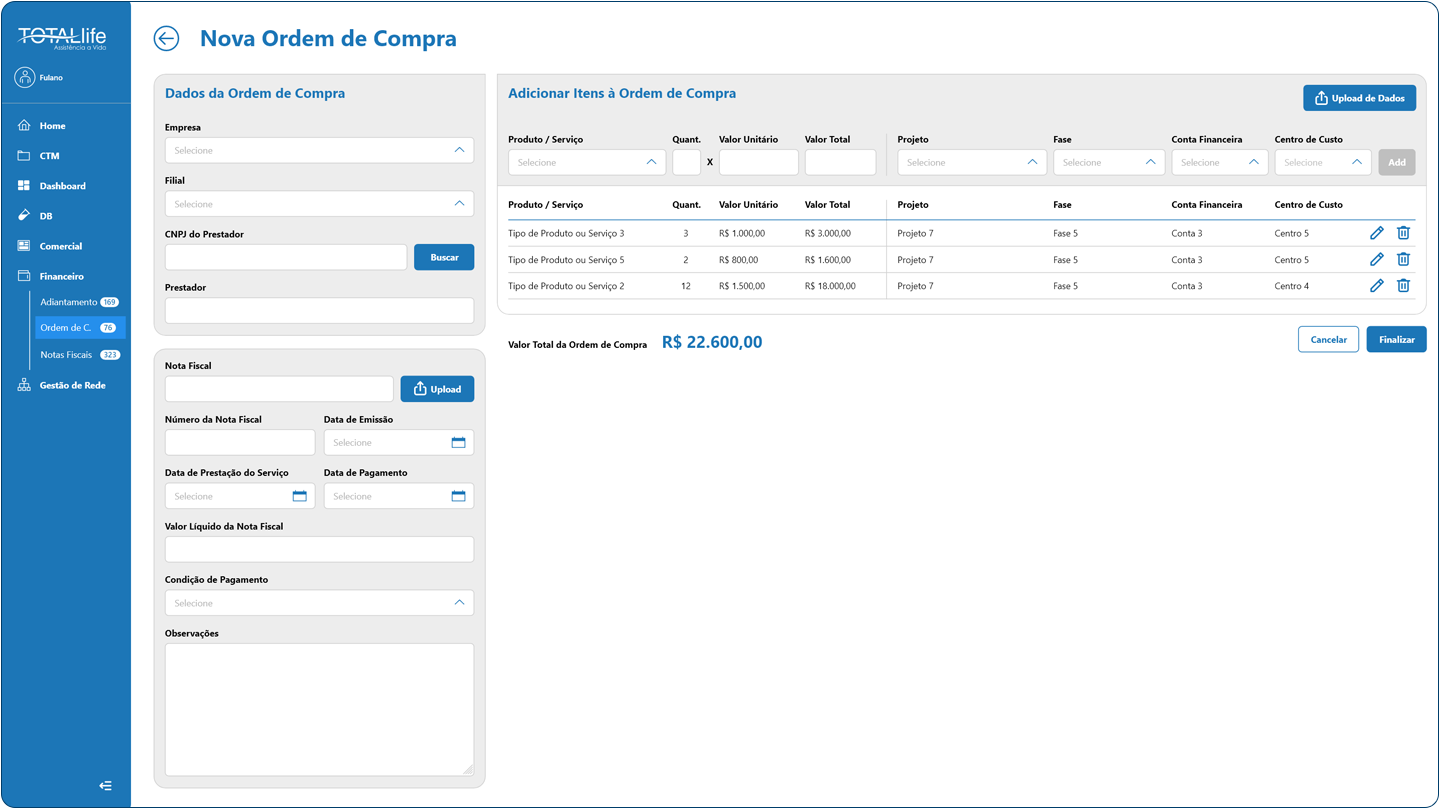
Task: Click the Fulano user avatar icon
Action: (x=25, y=78)
